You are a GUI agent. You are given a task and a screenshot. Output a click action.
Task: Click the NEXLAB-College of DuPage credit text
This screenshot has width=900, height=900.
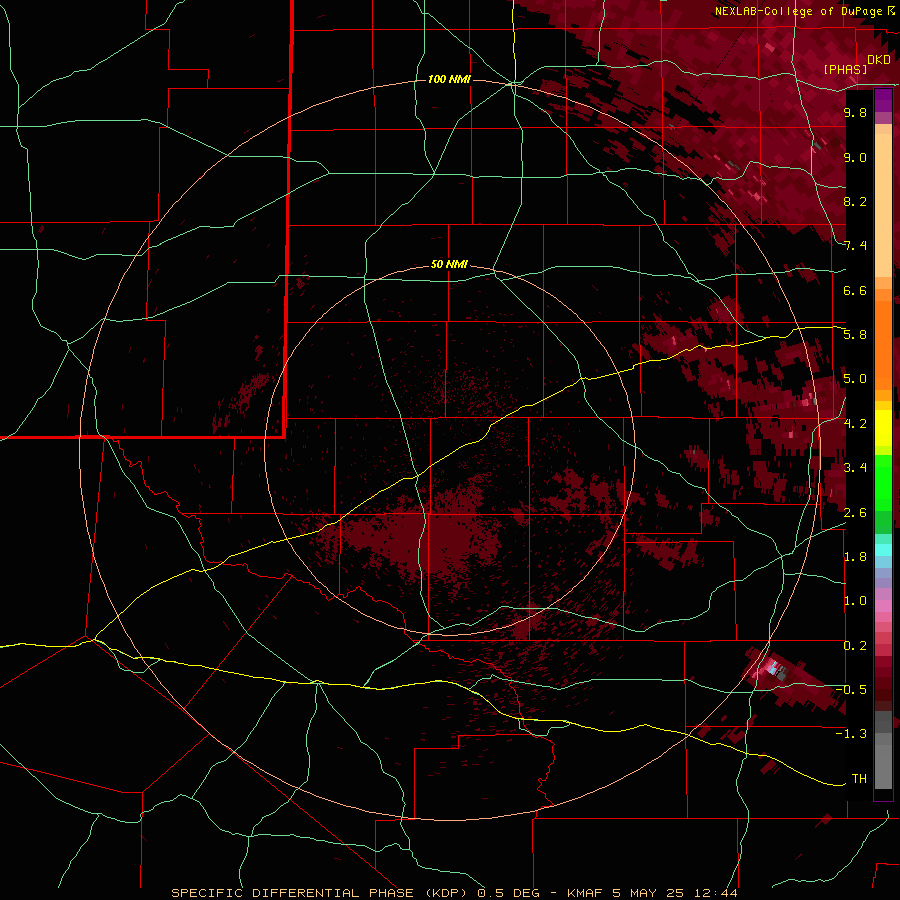798,11
